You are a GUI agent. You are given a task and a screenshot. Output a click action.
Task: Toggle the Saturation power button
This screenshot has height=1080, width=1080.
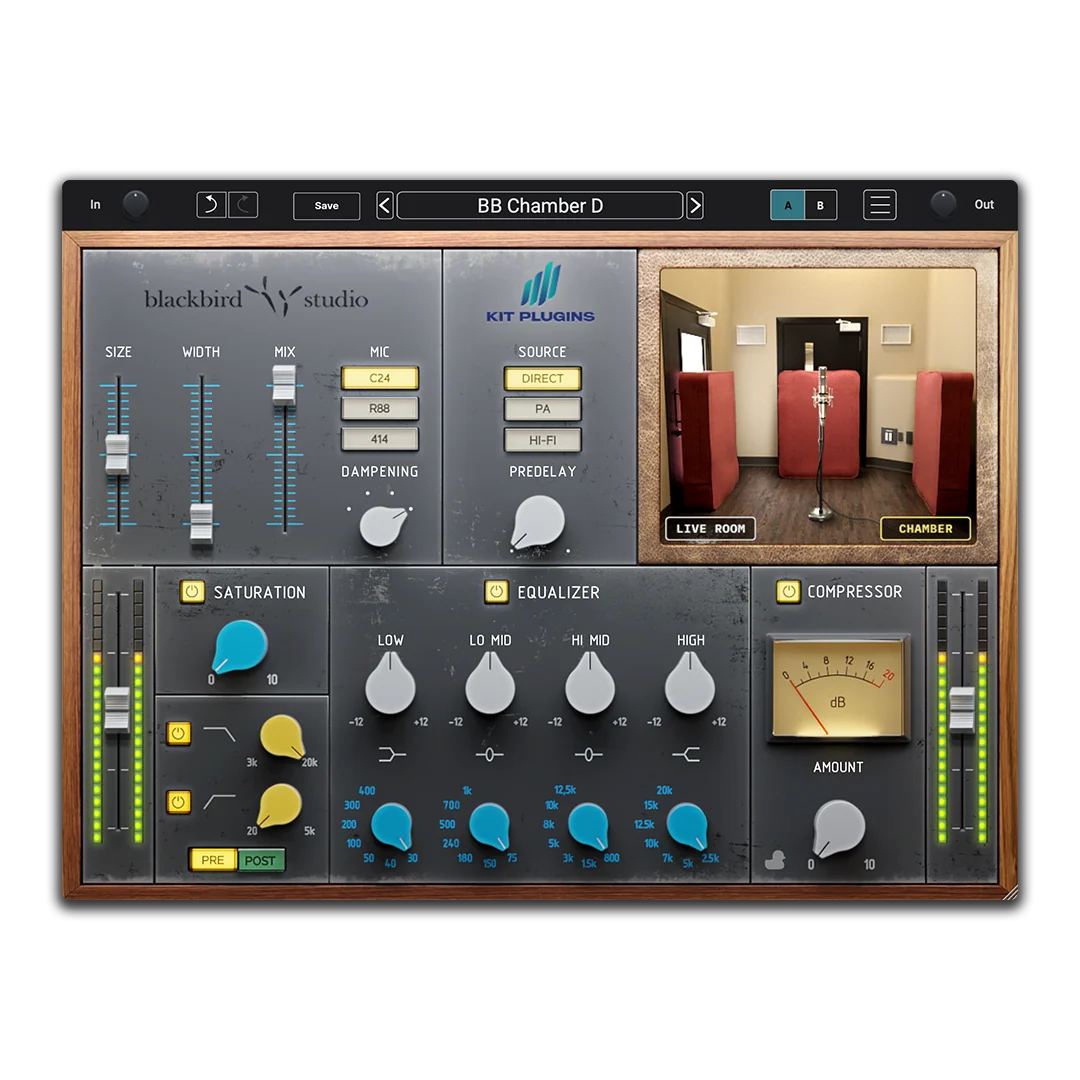[192, 592]
